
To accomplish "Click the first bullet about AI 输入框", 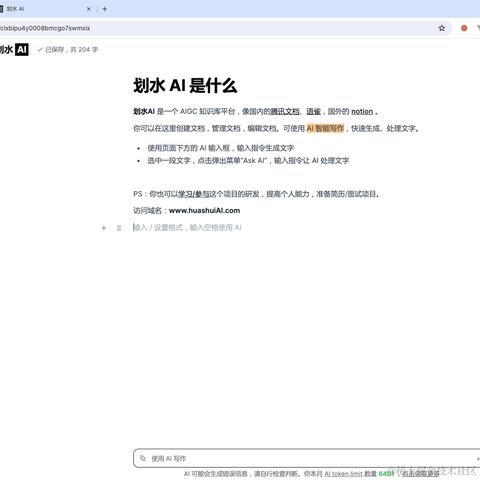I will (x=220, y=148).
